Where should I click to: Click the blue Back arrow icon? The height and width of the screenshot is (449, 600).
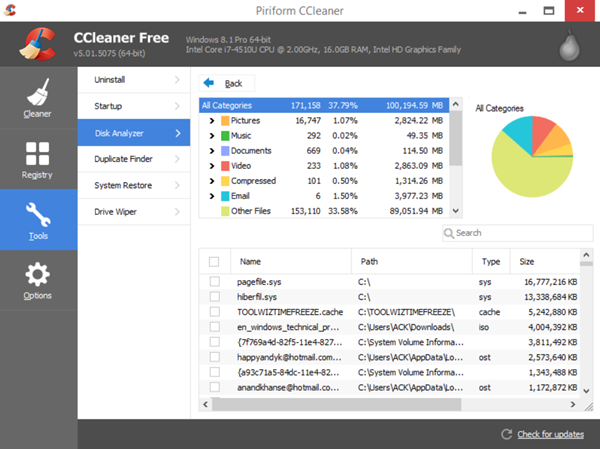(x=209, y=83)
